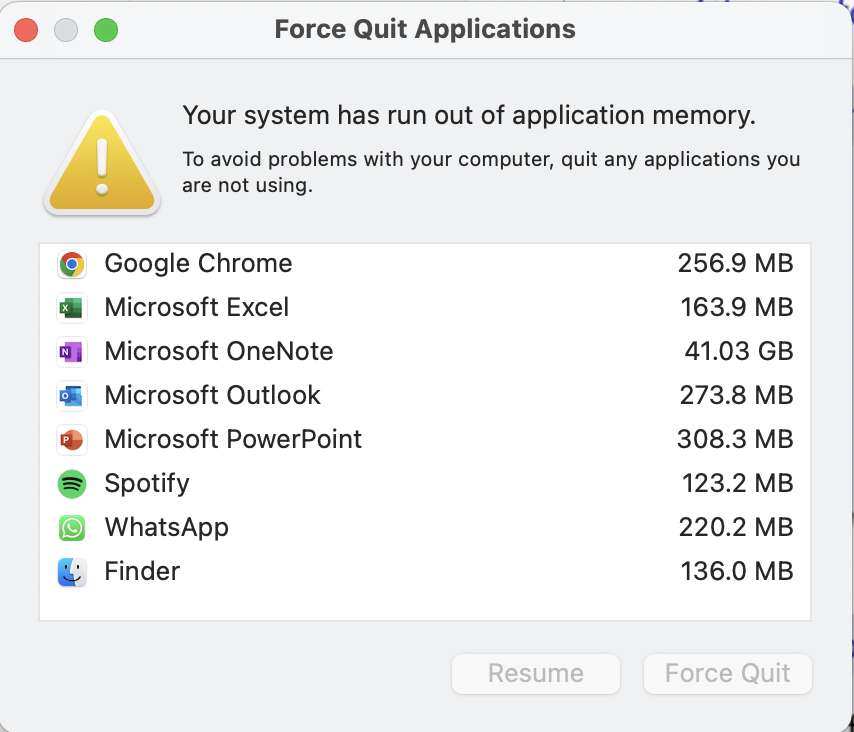
Task: Select Microsoft OneNote application name
Action: tap(218, 351)
